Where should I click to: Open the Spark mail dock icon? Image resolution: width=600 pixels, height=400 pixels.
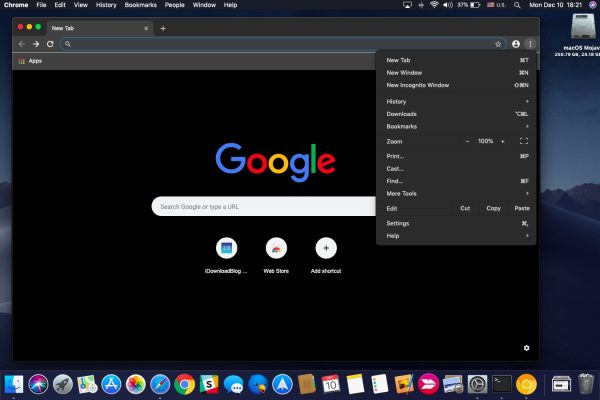[282, 384]
